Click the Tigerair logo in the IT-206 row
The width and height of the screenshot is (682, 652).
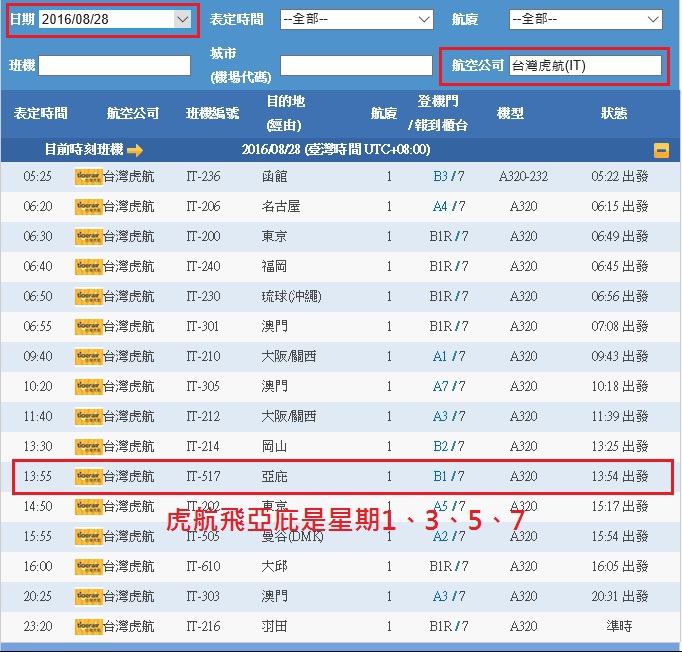(89, 207)
